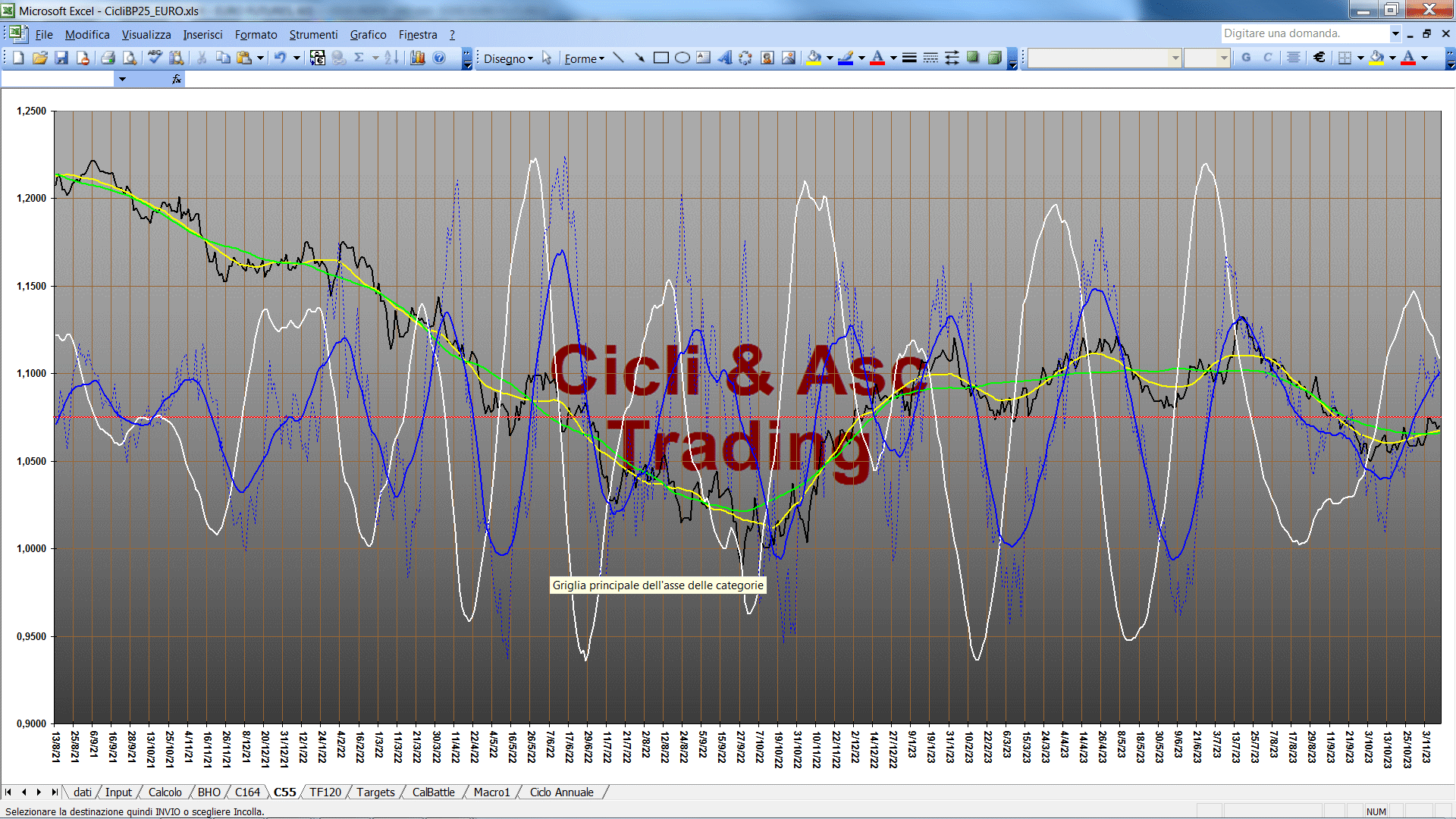Expand the Undo history arrow
The image size is (1456, 819).
point(297,58)
